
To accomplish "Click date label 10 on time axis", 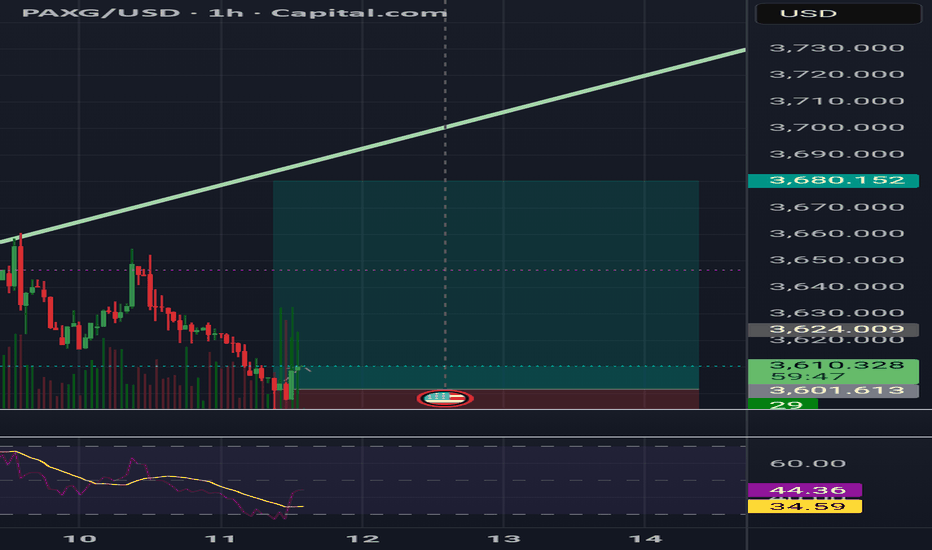I will click(x=85, y=539).
